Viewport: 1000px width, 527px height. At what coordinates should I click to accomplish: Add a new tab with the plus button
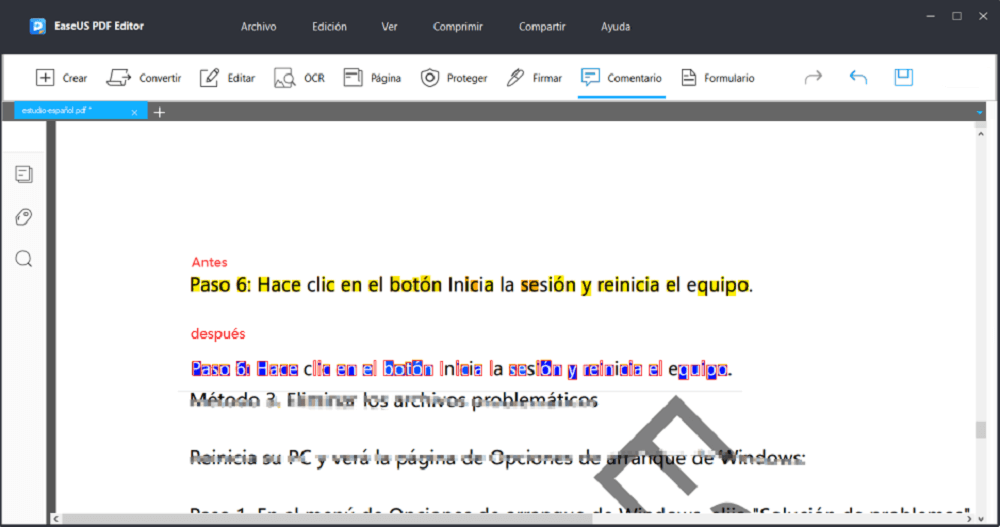tap(159, 112)
